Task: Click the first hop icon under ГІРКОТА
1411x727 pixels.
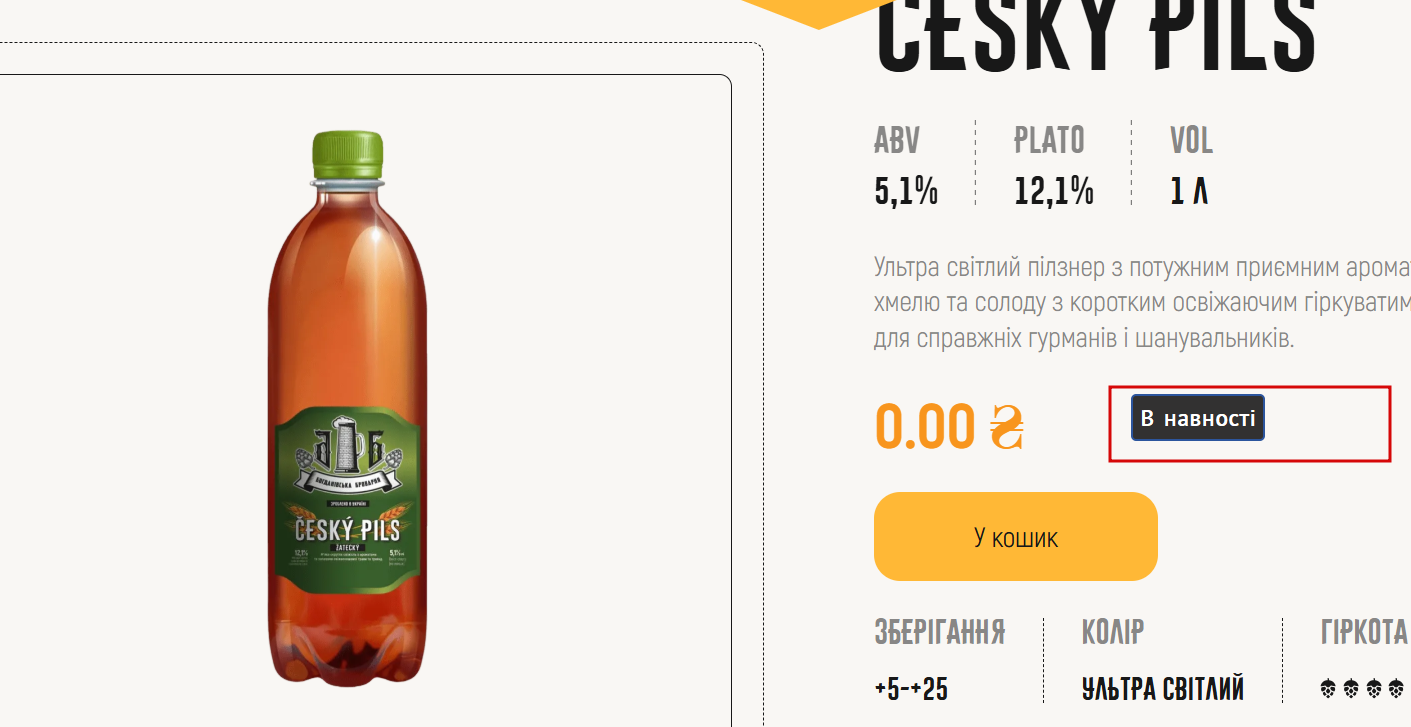Action: (x=1329, y=688)
